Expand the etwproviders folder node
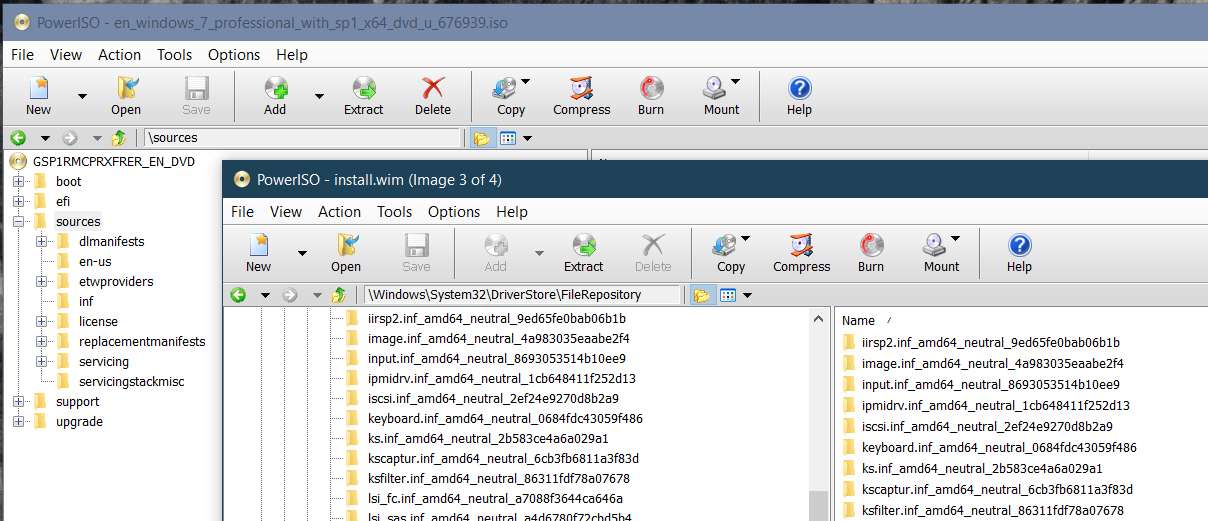The width and height of the screenshot is (1208, 521). [x=41, y=282]
